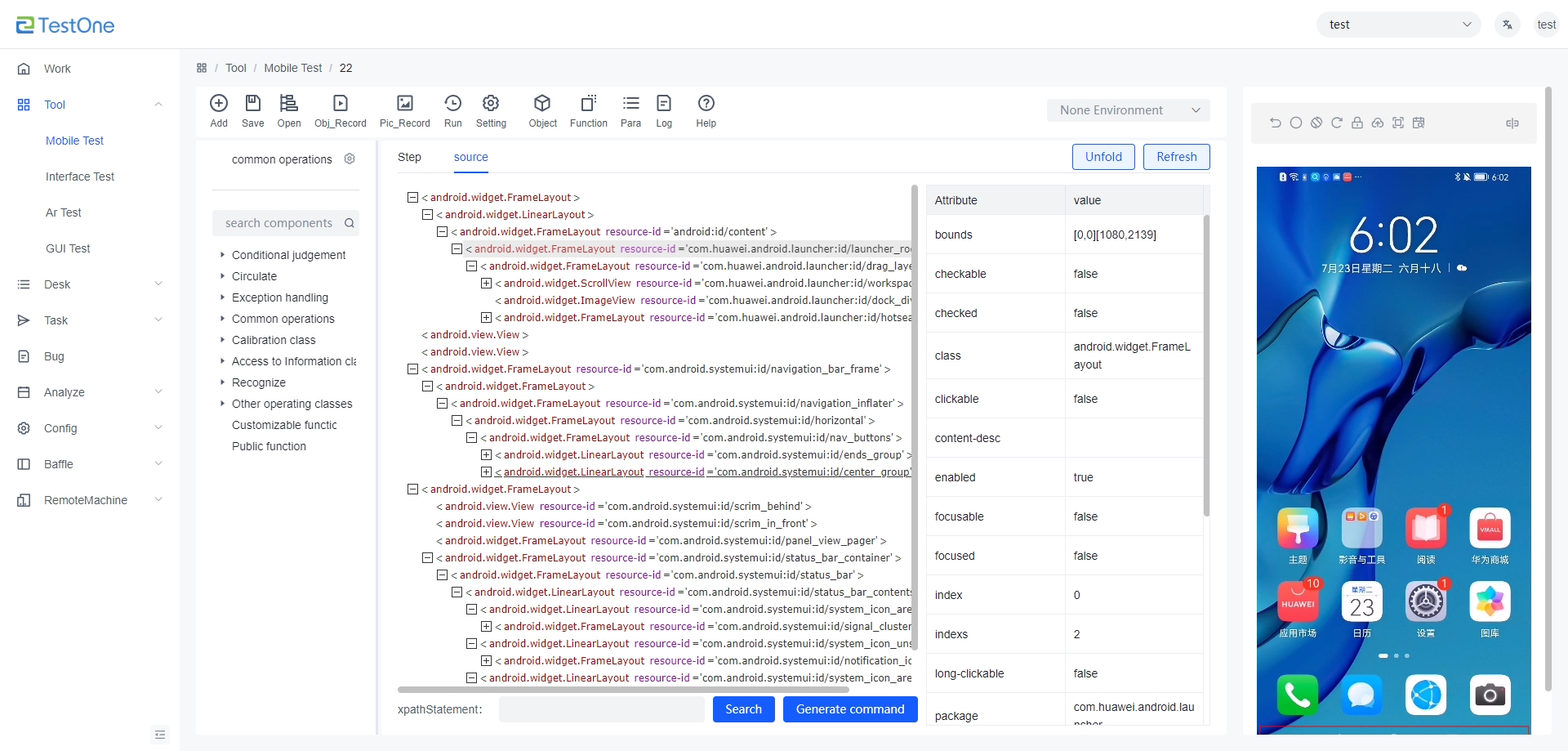The height and width of the screenshot is (751, 1568).
Task: Click the device home circle icon
Action: click(1296, 123)
